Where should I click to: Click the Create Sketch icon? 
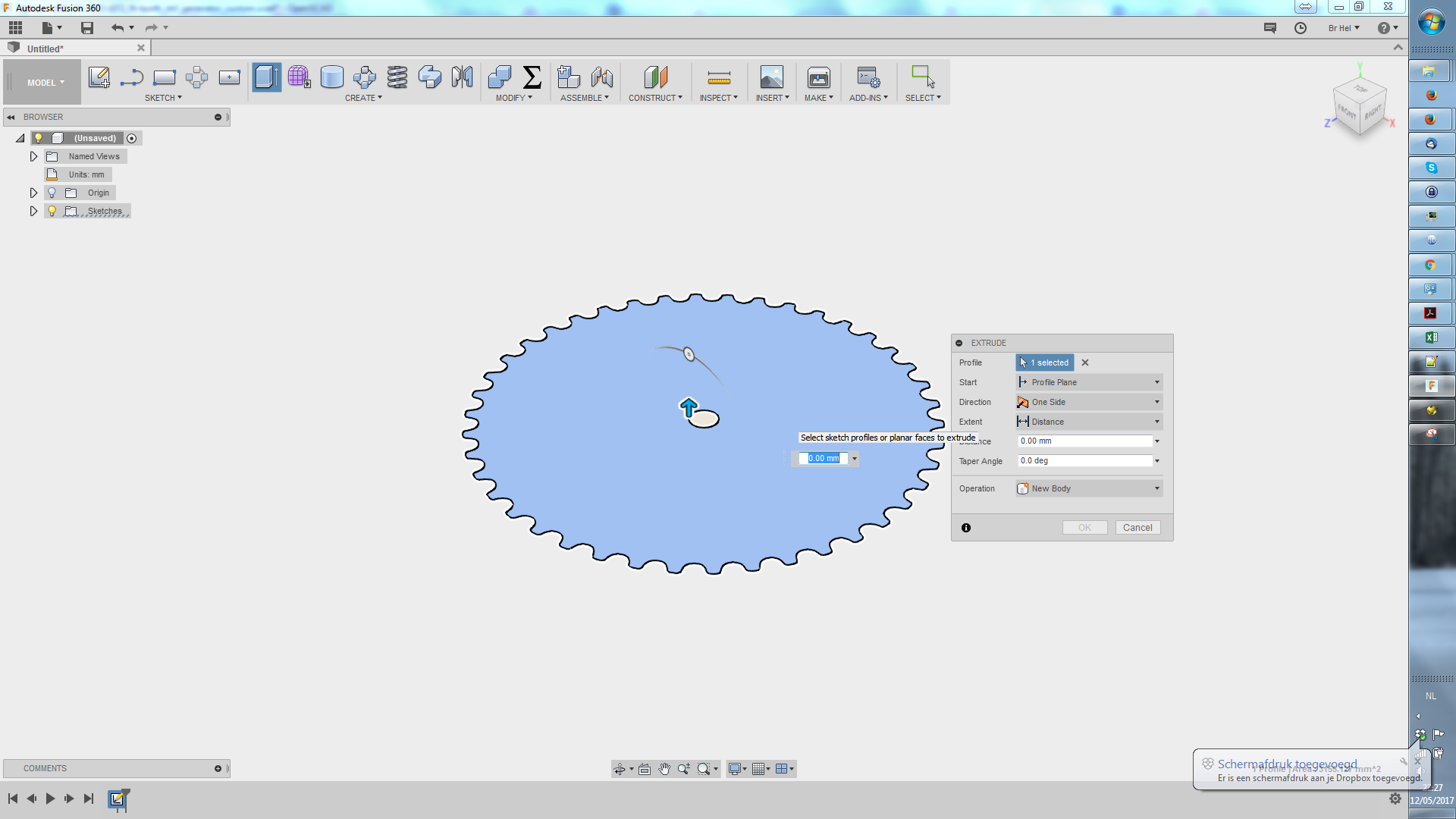pos(99,77)
